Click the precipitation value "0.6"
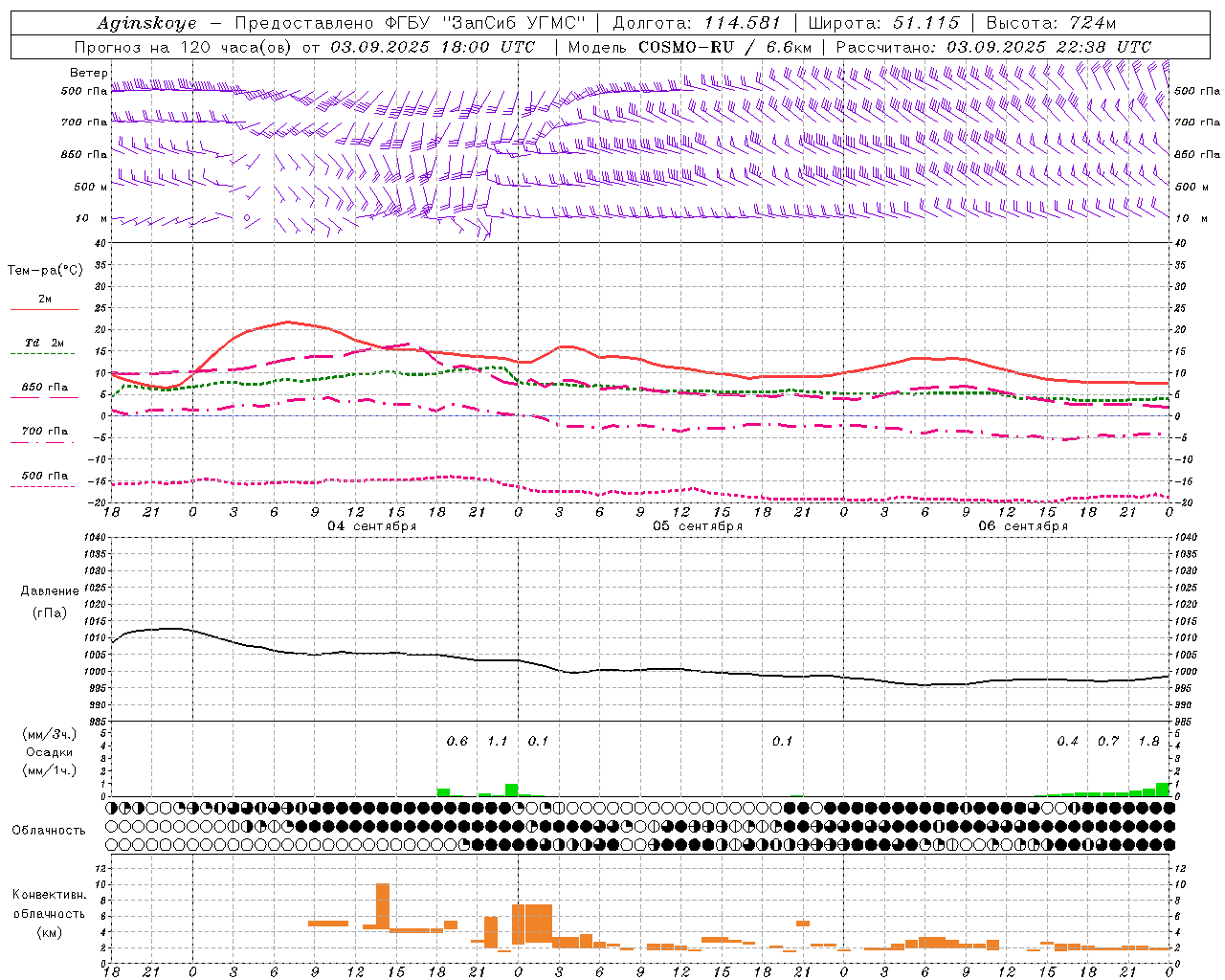The height and width of the screenshot is (980, 1225). click(x=457, y=742)
